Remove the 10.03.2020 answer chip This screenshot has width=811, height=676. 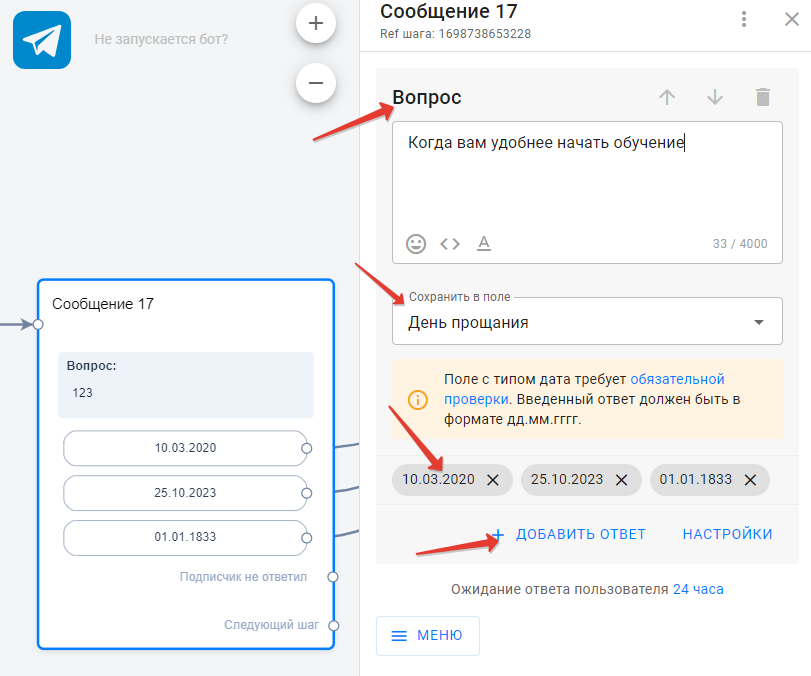(x=492, y=480)
